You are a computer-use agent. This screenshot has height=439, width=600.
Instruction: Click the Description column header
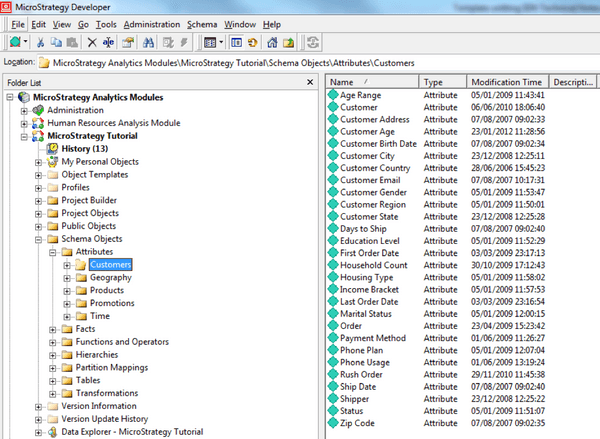click(573, 82)
